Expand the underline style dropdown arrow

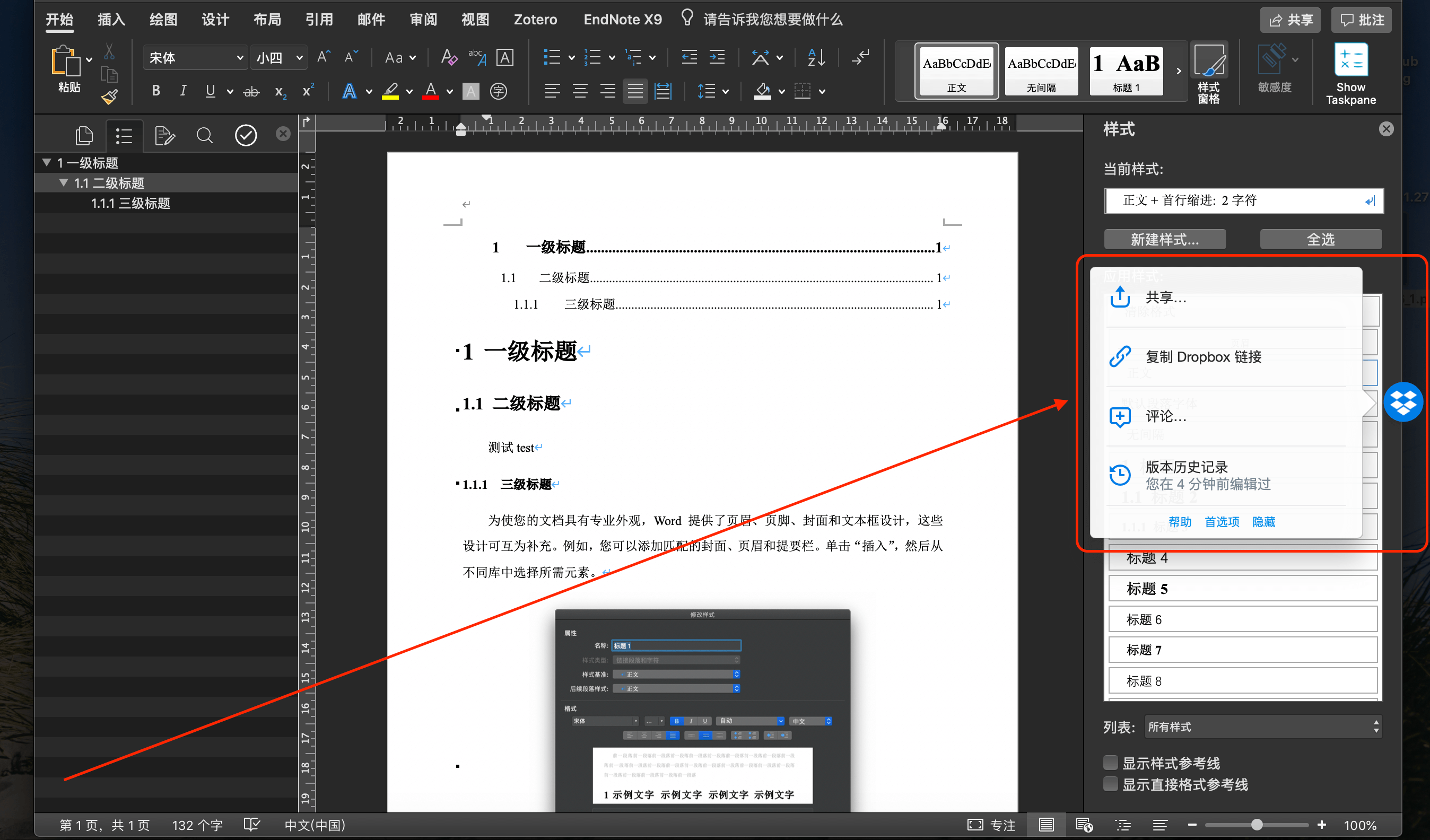coord(230,91)
